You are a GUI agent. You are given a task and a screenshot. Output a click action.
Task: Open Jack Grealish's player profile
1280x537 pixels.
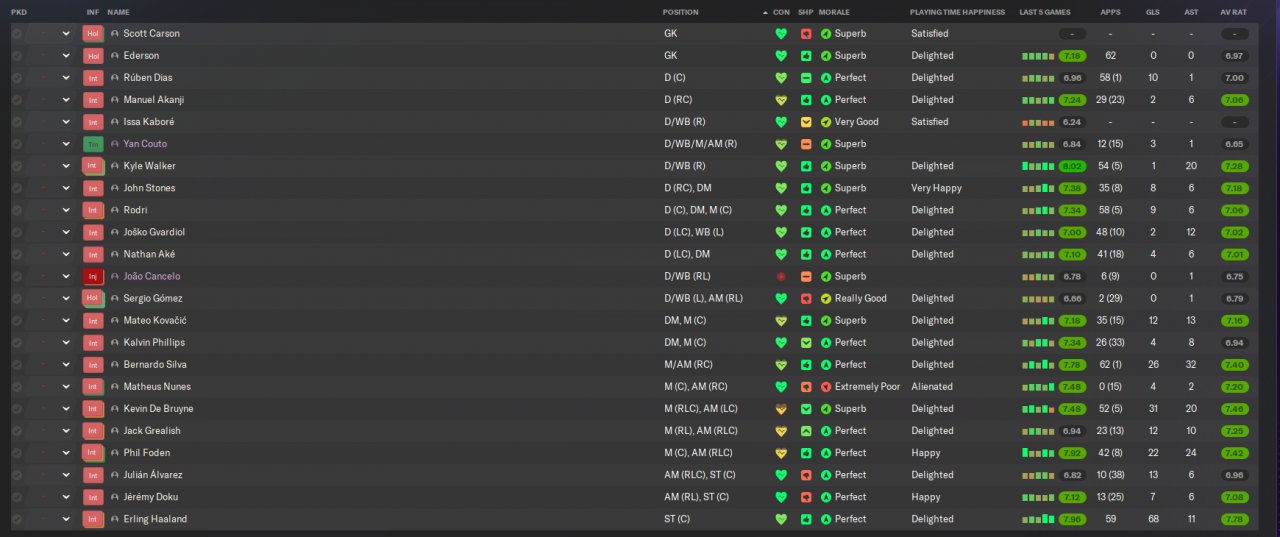click(x=152, y=431)
